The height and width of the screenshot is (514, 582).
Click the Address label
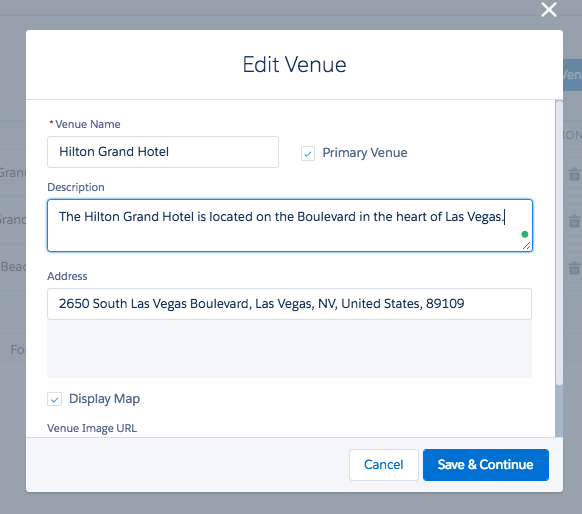pos(67,276)
